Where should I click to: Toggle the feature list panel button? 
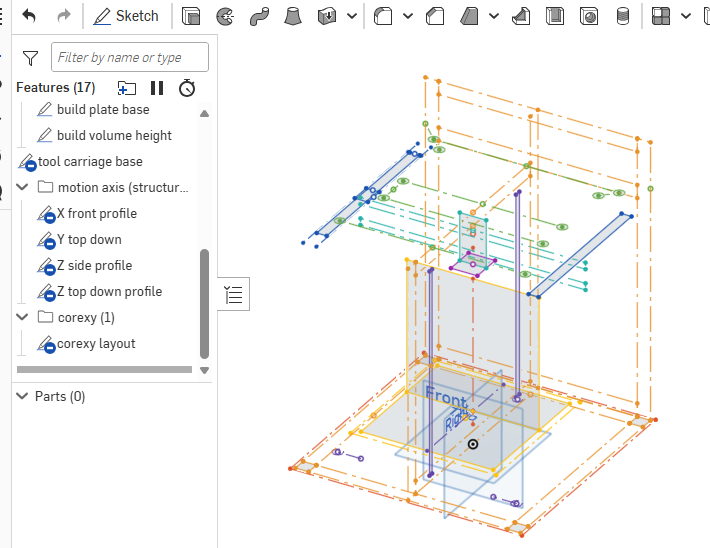coord(233,293)
